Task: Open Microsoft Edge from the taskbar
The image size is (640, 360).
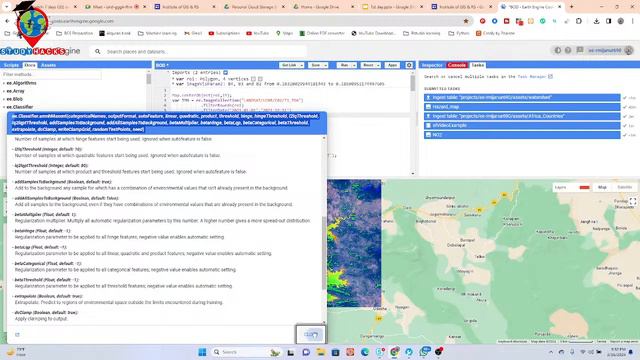Action: [x=364, y=352]
